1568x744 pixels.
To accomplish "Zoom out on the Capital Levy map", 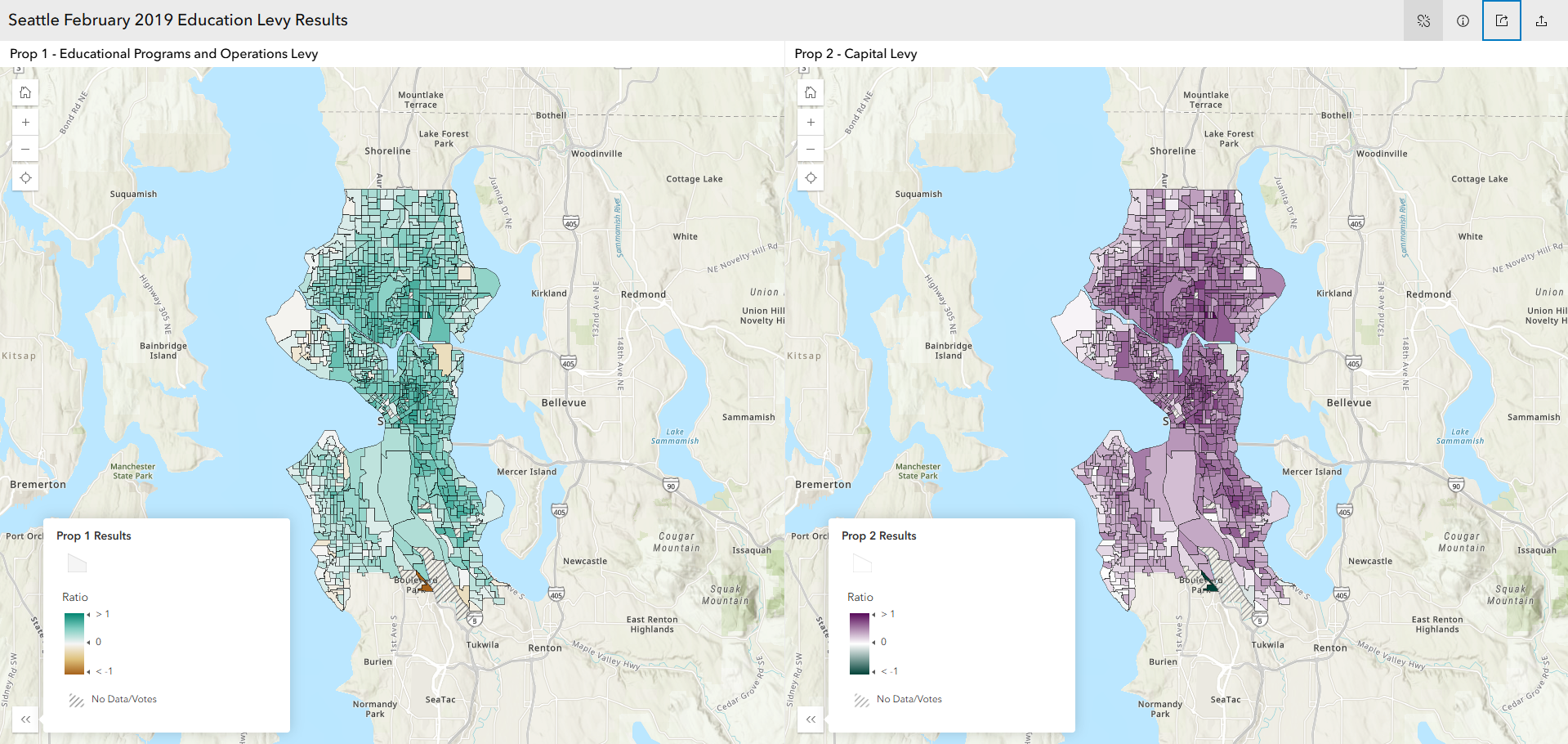I will [811, 149].
